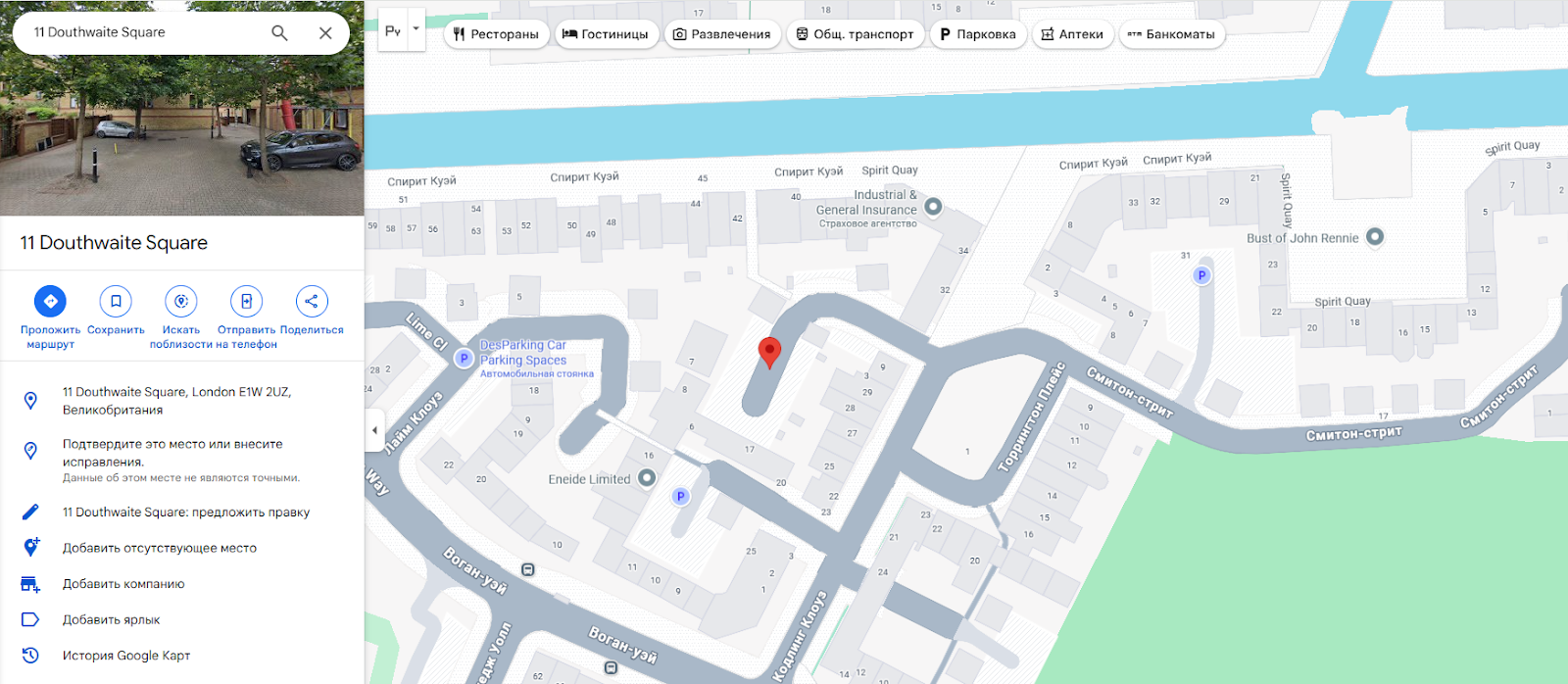Click Industrial & General Insurance label
The image size is (1568, 684).
[867, 209]
